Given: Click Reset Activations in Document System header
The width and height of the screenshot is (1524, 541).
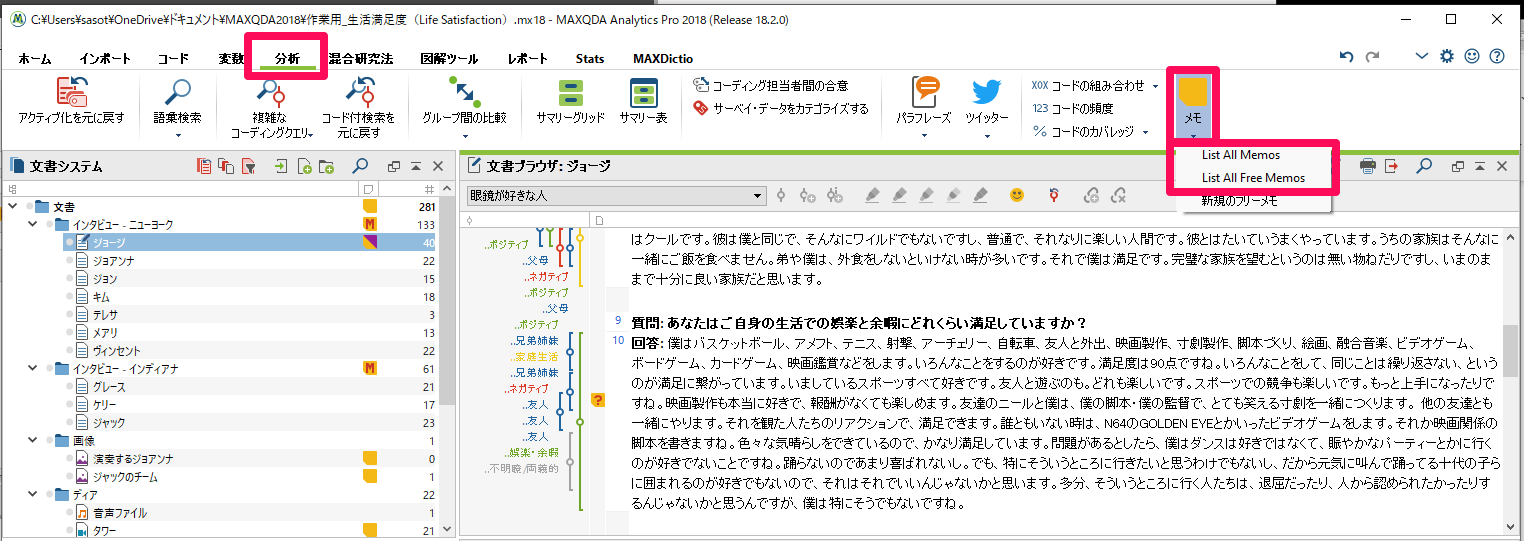Looking at the screenshot, I should pyautogui.click(x=204, y=166).
